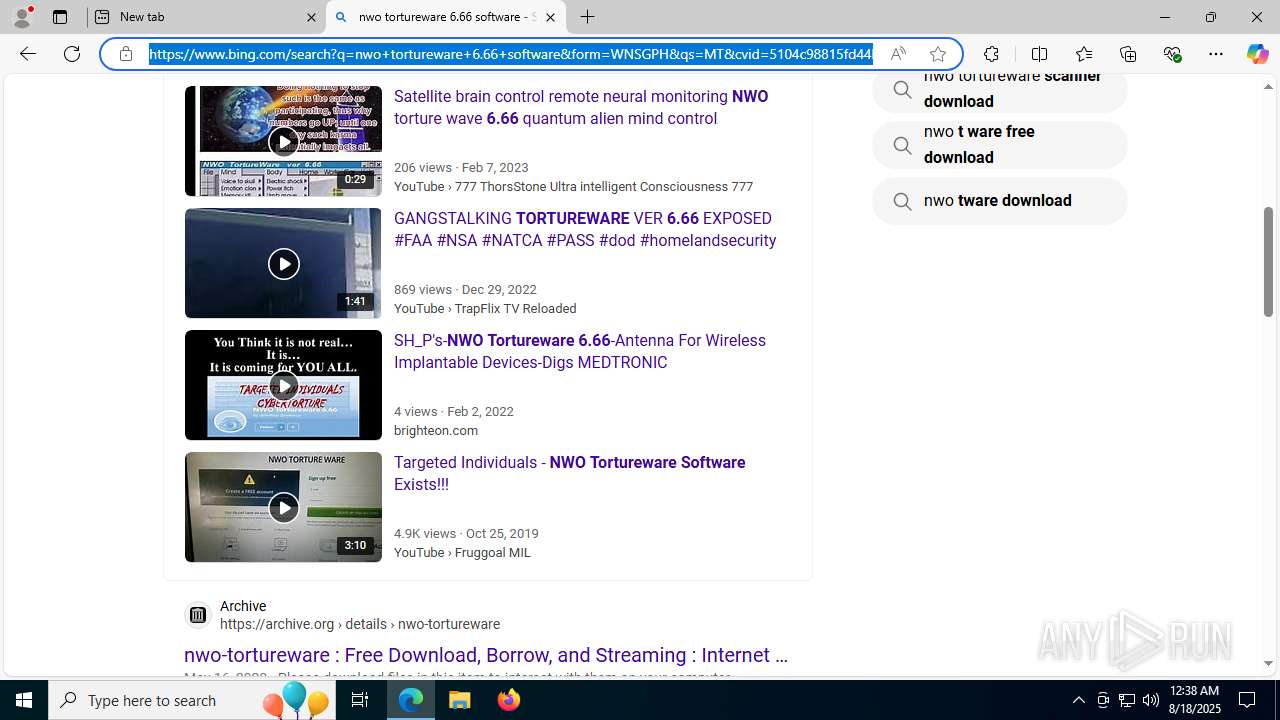The image size is (1280, 720).
Task: Open Firefox from taskbar
Action: coord(508,700)
